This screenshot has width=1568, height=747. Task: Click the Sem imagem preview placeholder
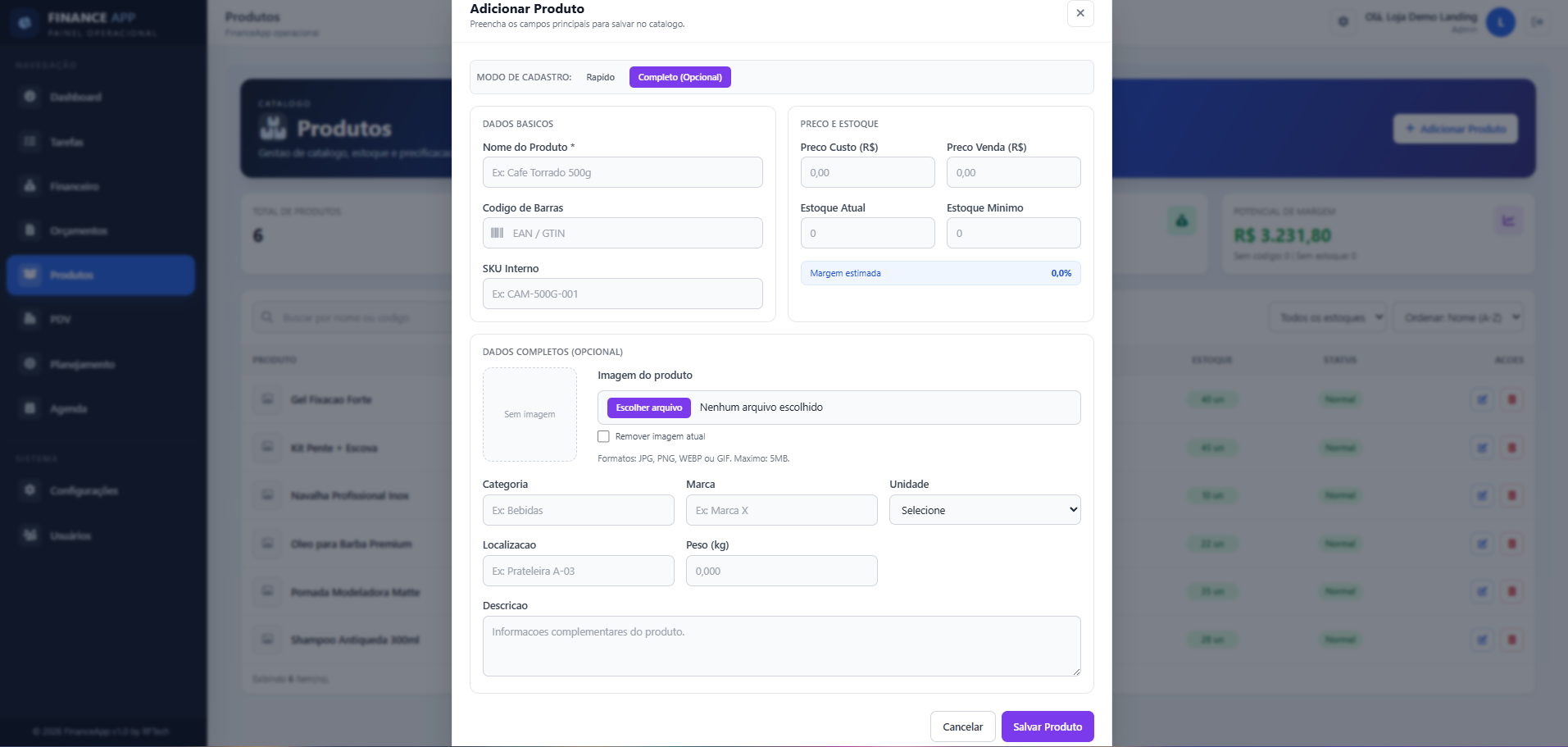pos(529,414)
